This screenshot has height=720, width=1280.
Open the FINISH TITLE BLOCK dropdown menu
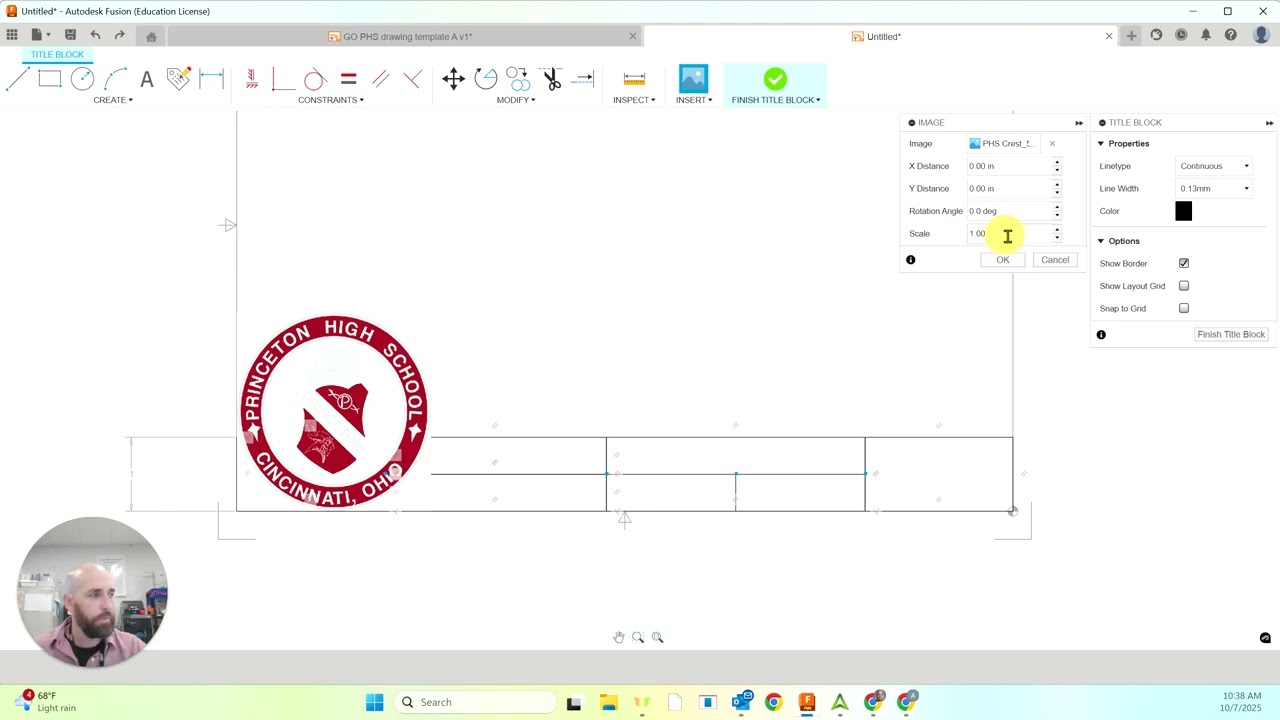tap(776, 100)
